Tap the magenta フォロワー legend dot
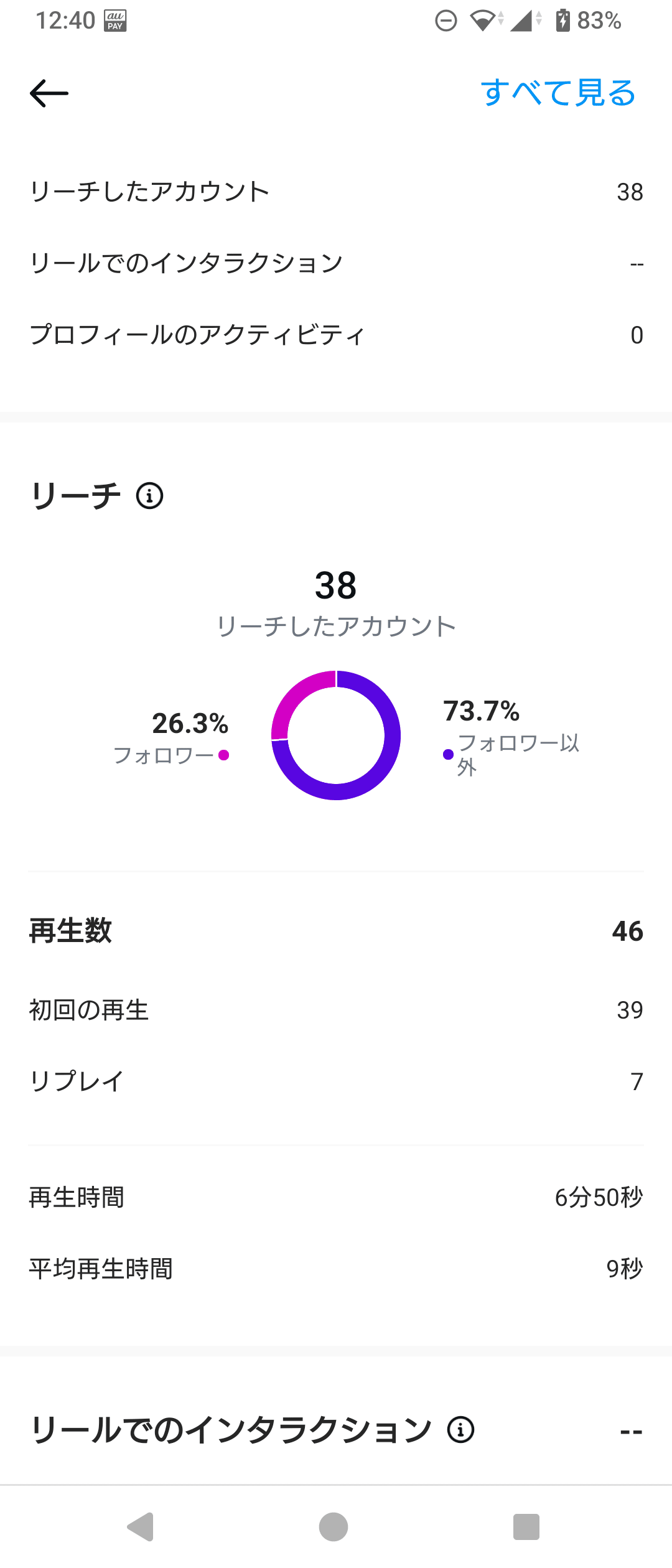This screenshot has width=672, height=1568. (x=224, y=755)
